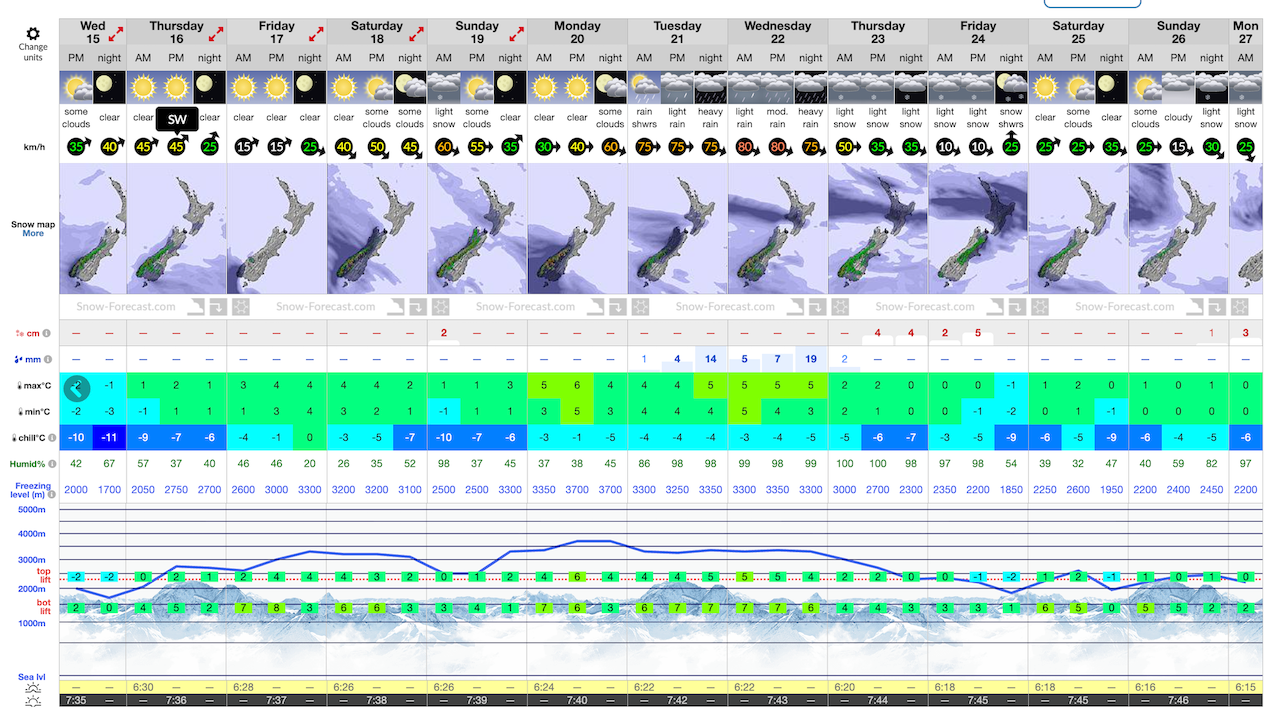Screen dimensions: 1280x728
Task: Click the Monday 20 day header
Action: point(577,32)
